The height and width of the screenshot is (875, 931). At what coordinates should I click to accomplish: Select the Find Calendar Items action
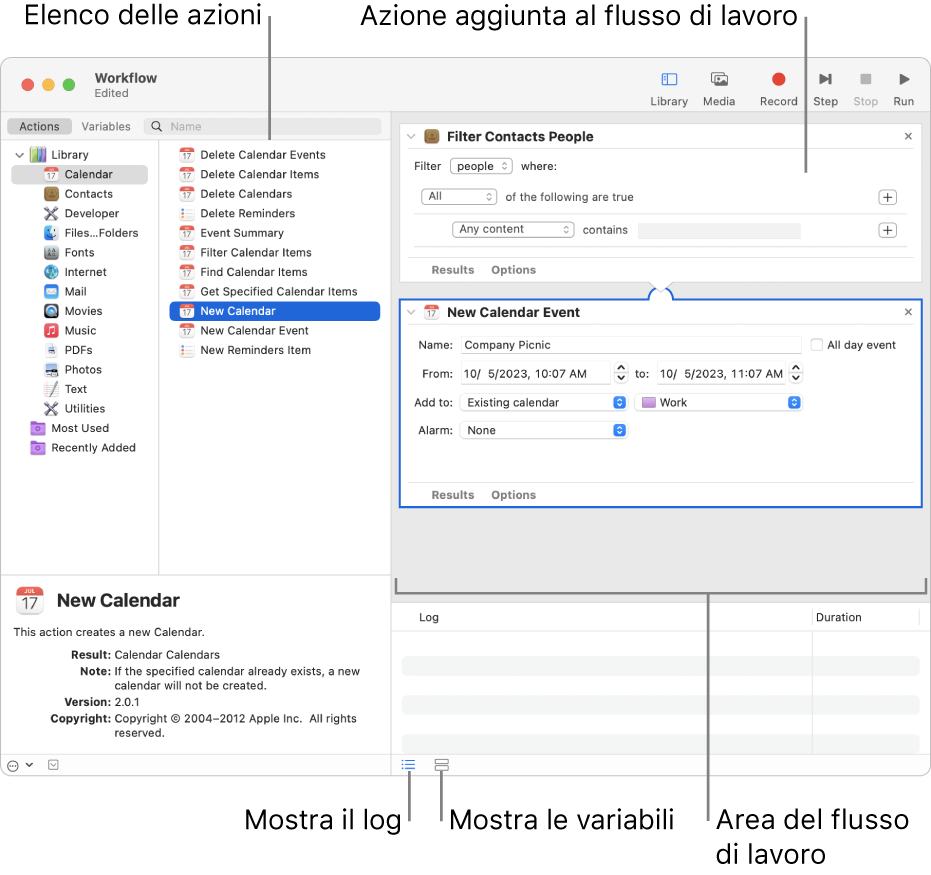[243, 272]
